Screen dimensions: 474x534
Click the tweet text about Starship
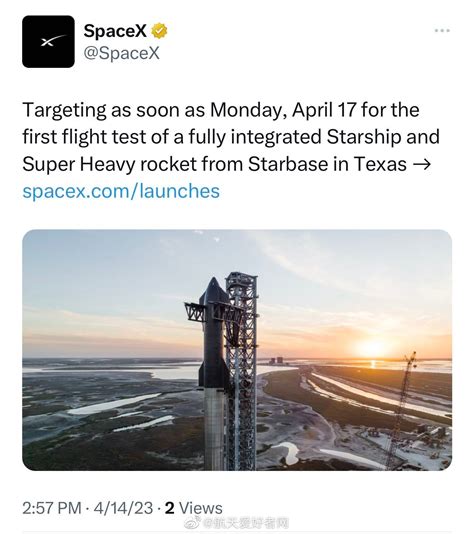click(231, 137)
